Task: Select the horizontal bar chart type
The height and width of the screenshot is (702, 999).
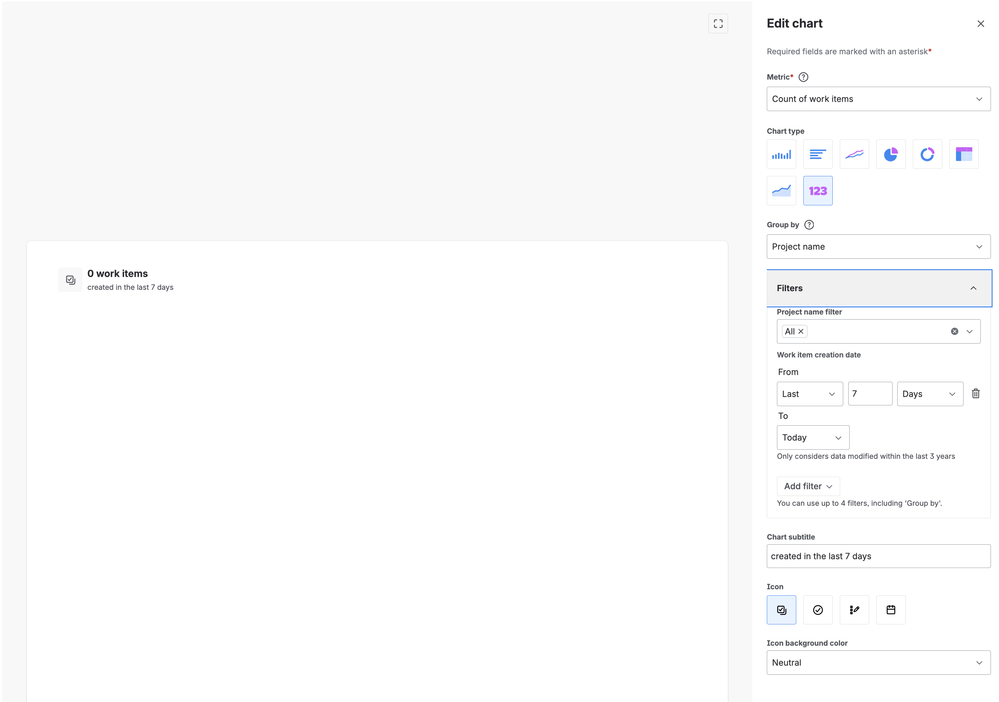Action: 817,154
